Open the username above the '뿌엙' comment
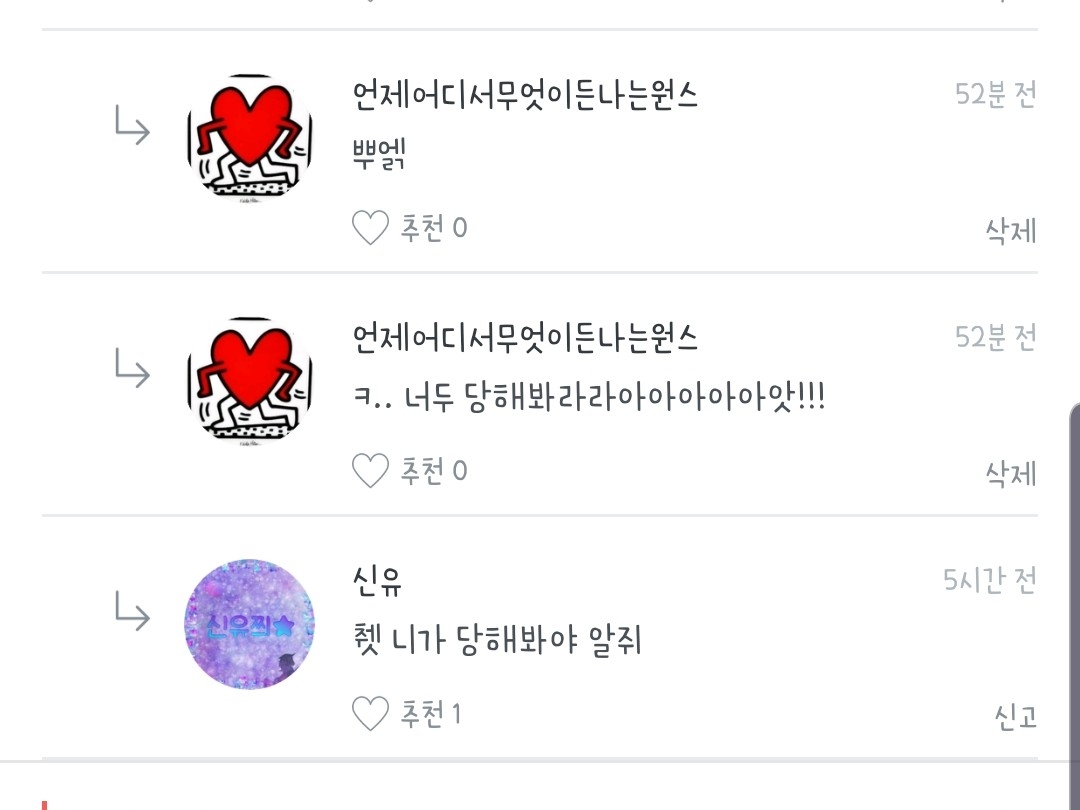 (x=526, y=95)
